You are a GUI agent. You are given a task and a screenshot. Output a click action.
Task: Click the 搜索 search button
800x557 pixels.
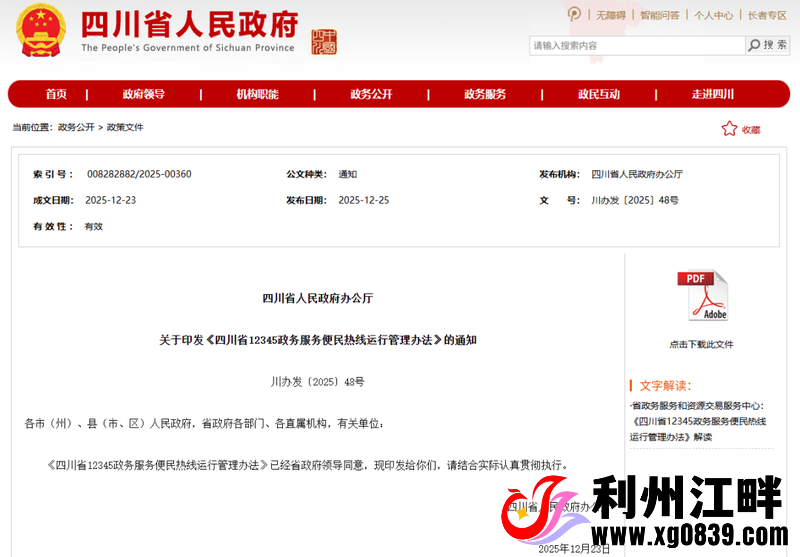(768, 45)
